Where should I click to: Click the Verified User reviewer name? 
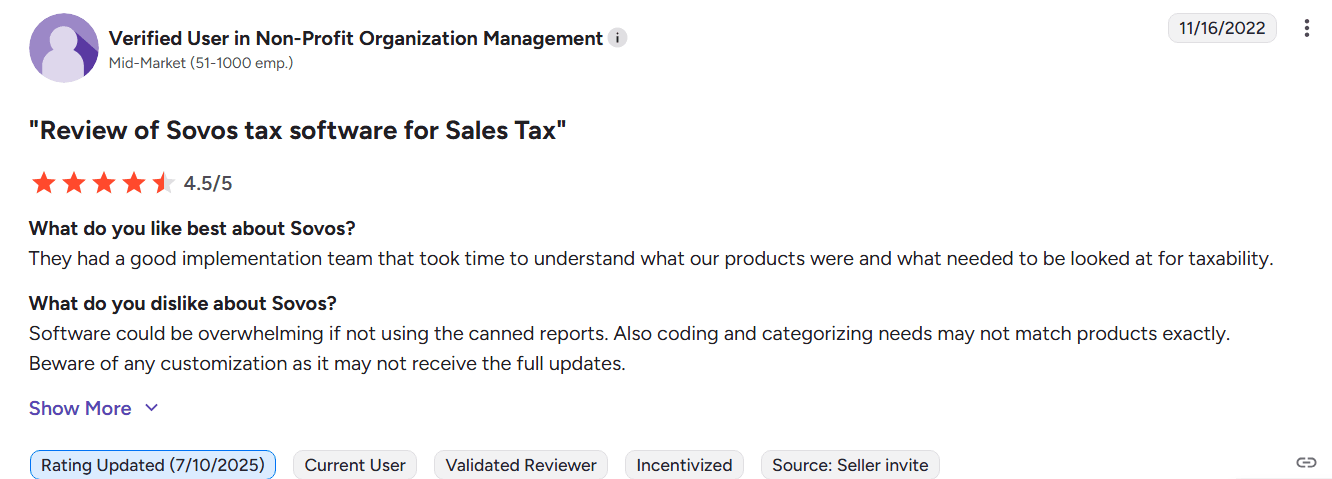[355, 38]
